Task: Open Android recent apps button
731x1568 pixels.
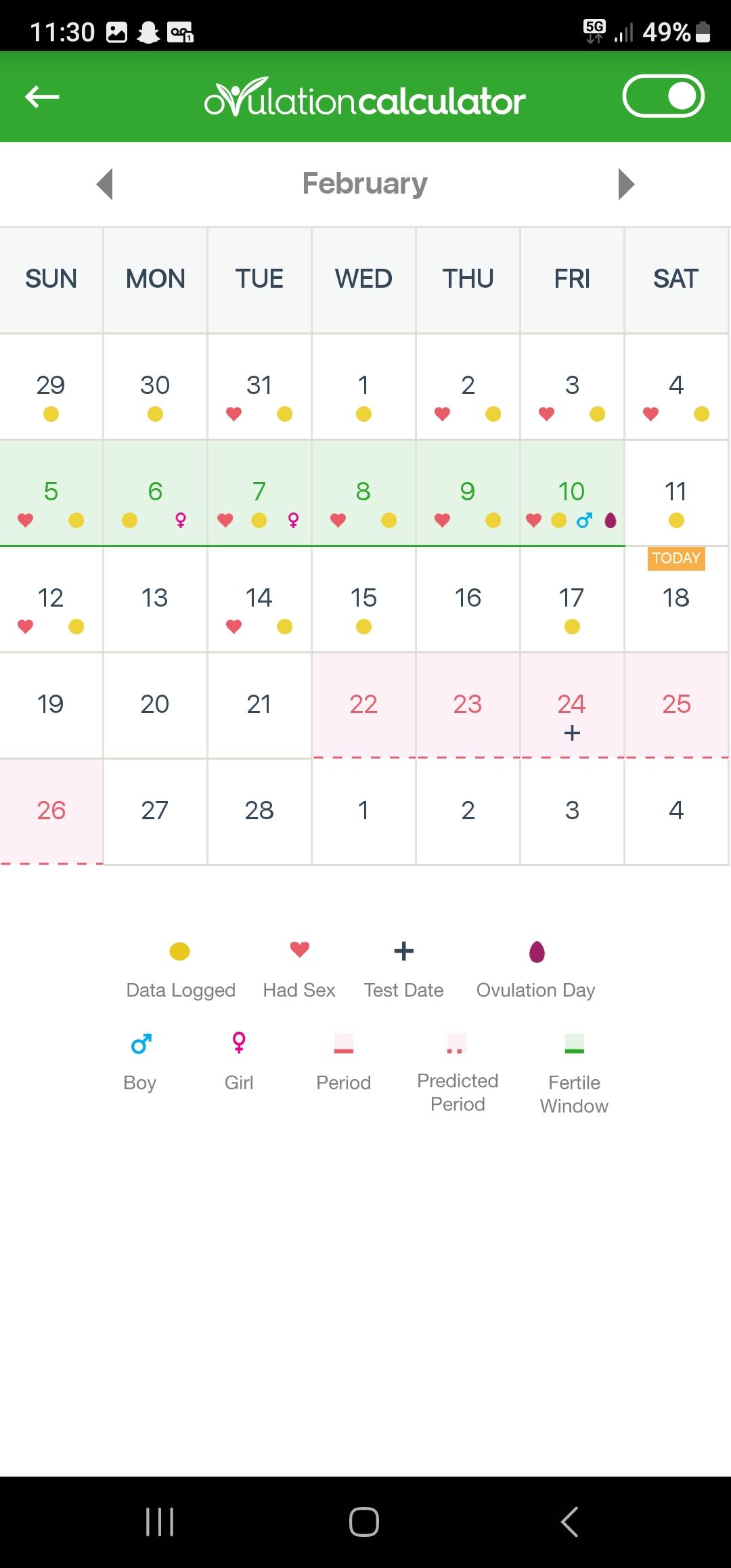Action: 160,1522
